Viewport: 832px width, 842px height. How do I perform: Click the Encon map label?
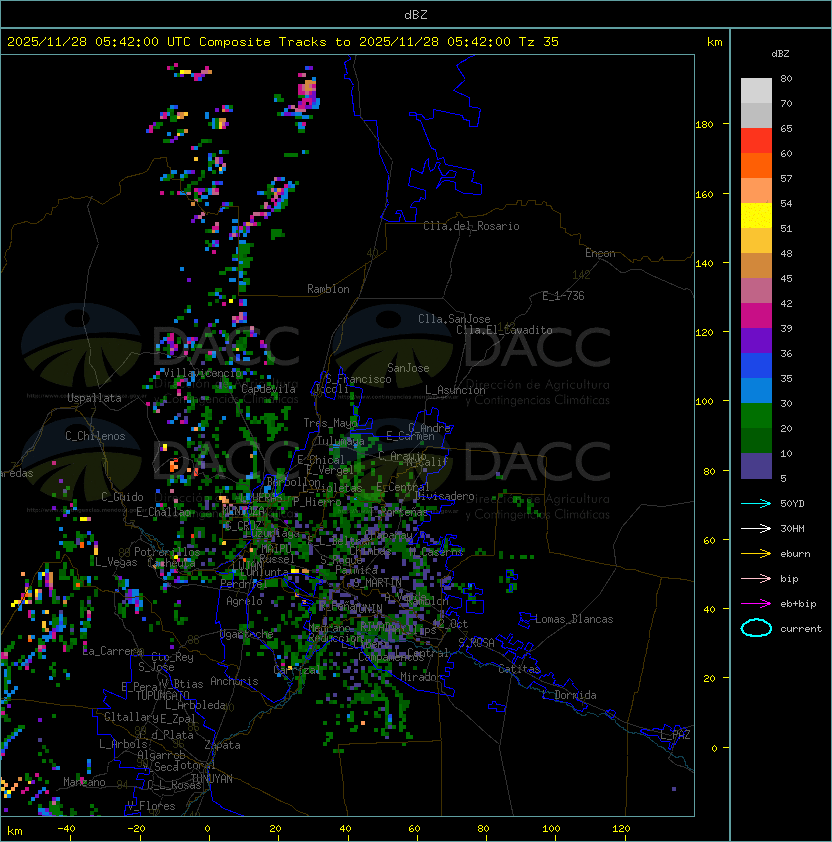click(x=600, y=253)
